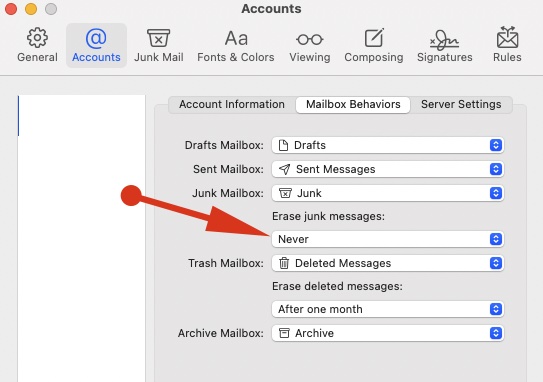Open Fonts & Colors preferences
The height and width of the screenshot is (382, 543).
point(235,45)
